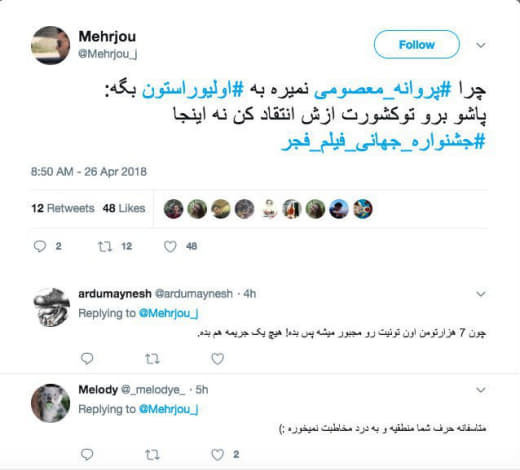
Task: Expand the options chevron on Melody's reply
Action: pyautogui.click(x=481, y=390)
